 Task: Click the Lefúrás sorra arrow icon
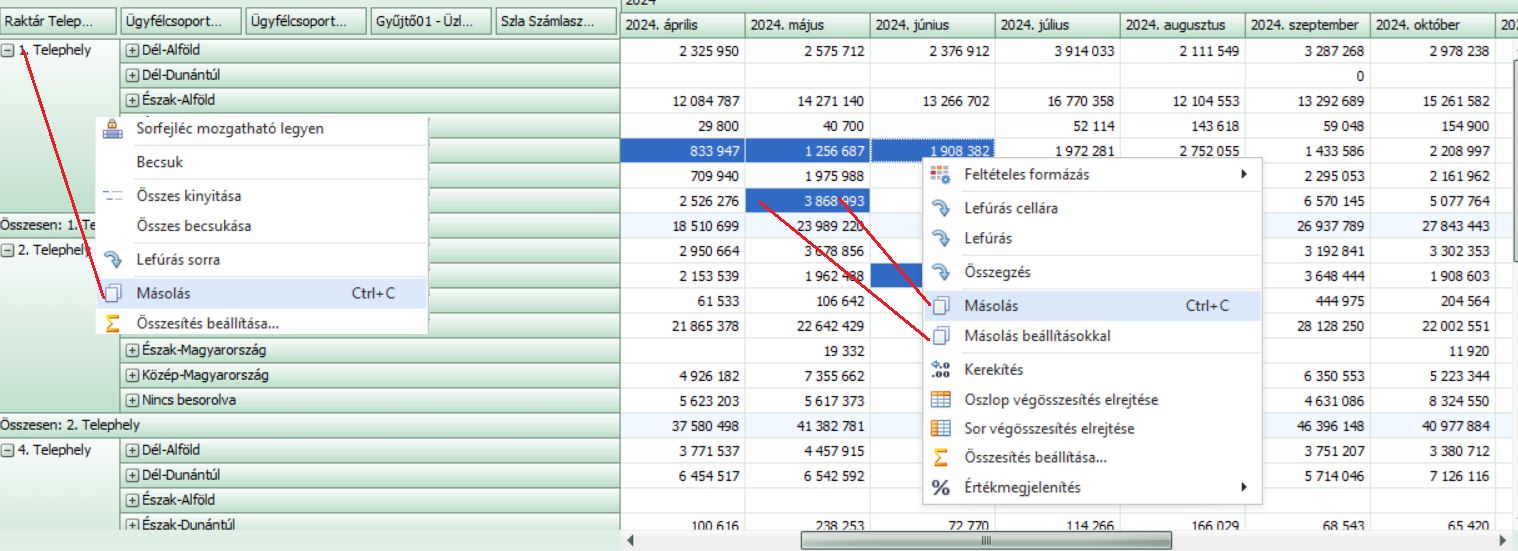coord(113,260)
